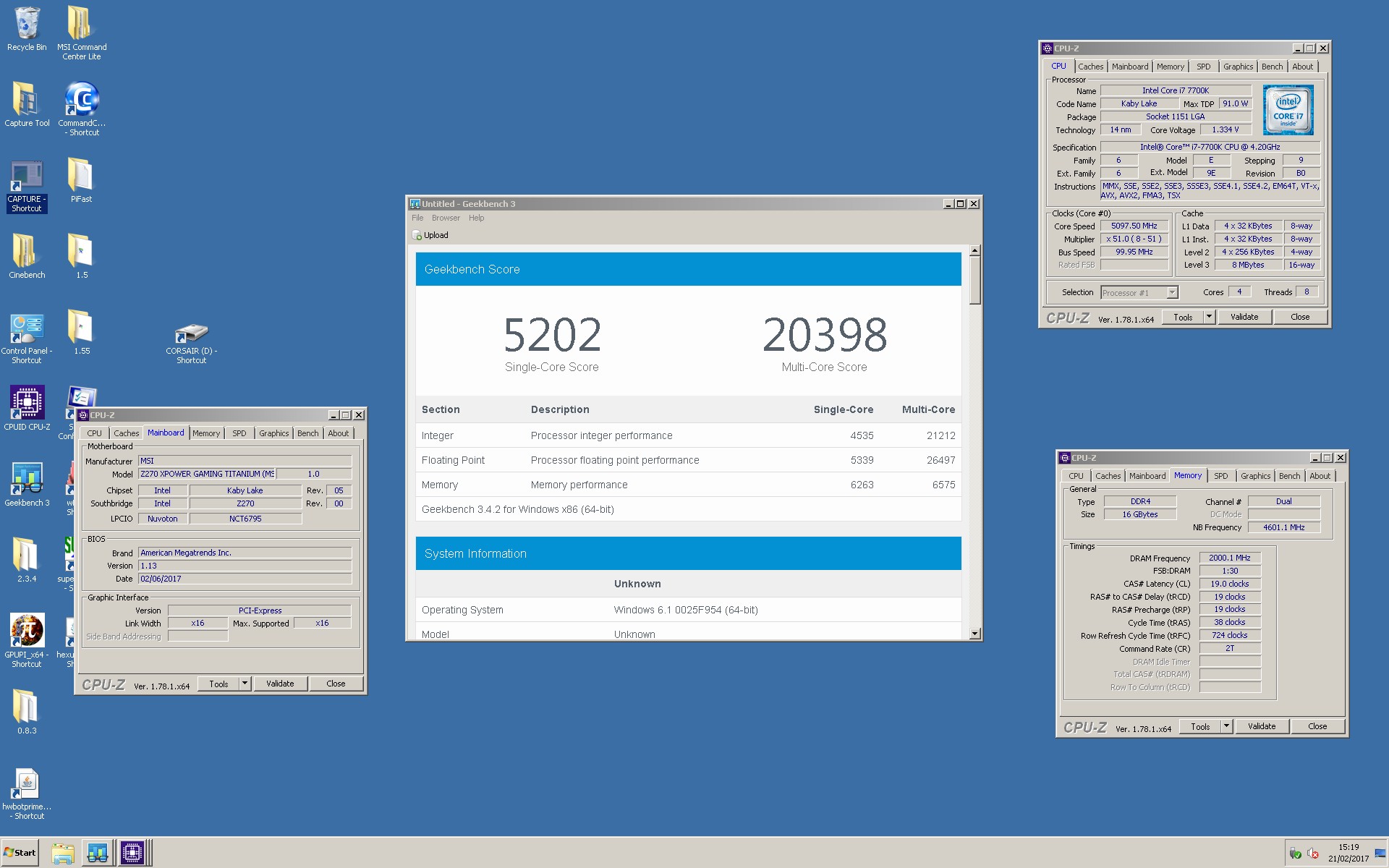Click the Upload icon in Geekbench
The height and width of the screenshot is (868, 1389).
coord(417,235)
